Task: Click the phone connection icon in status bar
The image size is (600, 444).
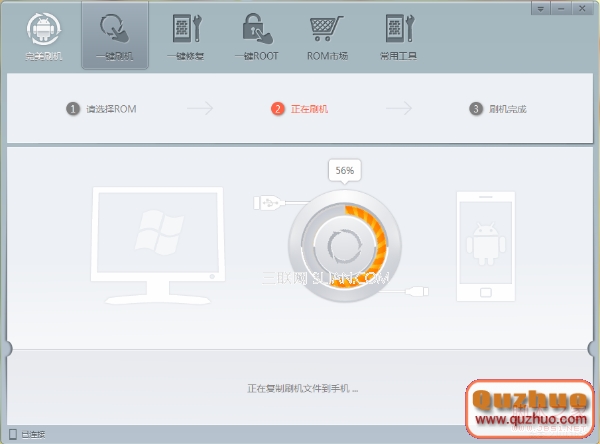Action: point(13,434)
